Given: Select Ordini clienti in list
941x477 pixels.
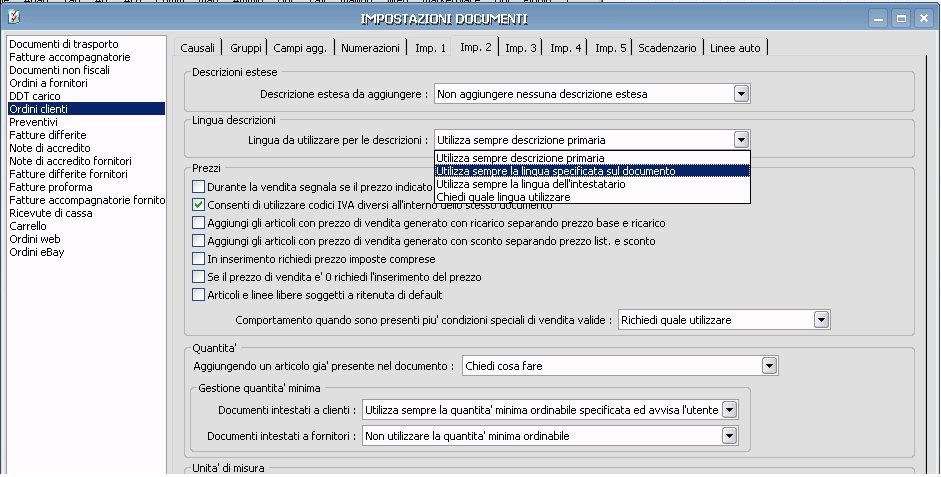Looking at the screenshot, I should [x=86, y=109].
